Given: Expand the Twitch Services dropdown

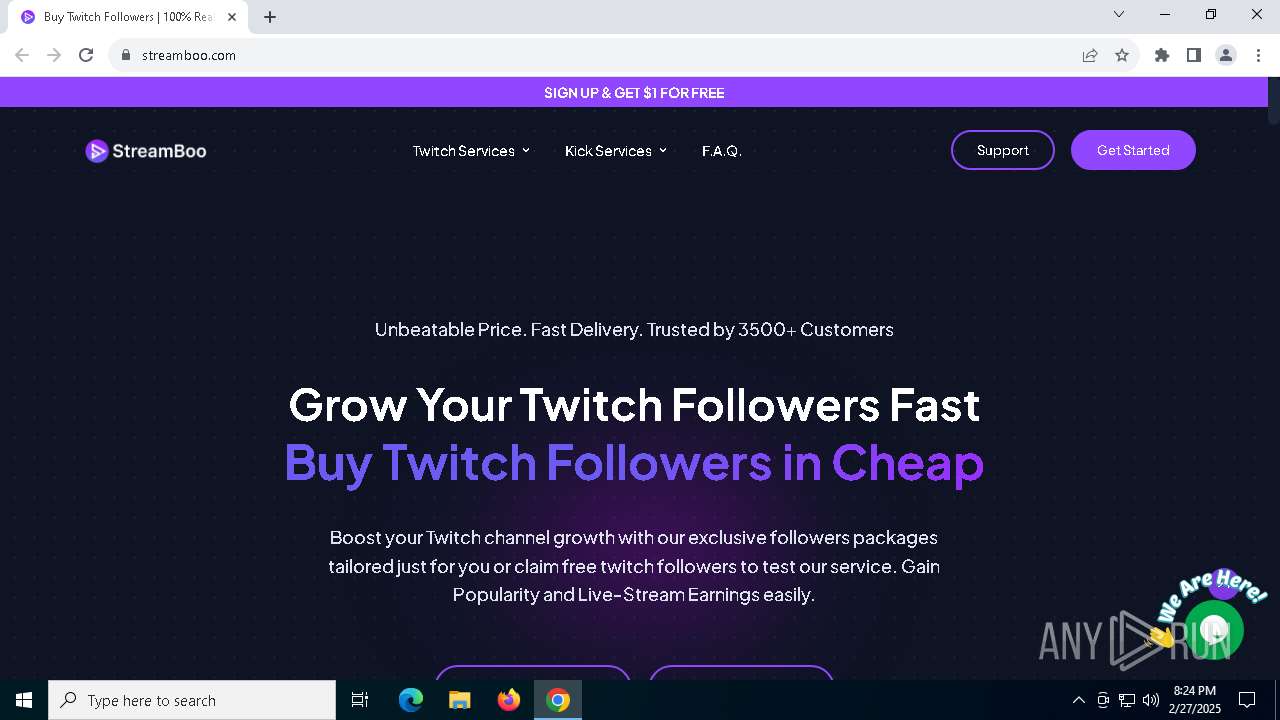Looking at the screenshot, I should click(471, 151).
